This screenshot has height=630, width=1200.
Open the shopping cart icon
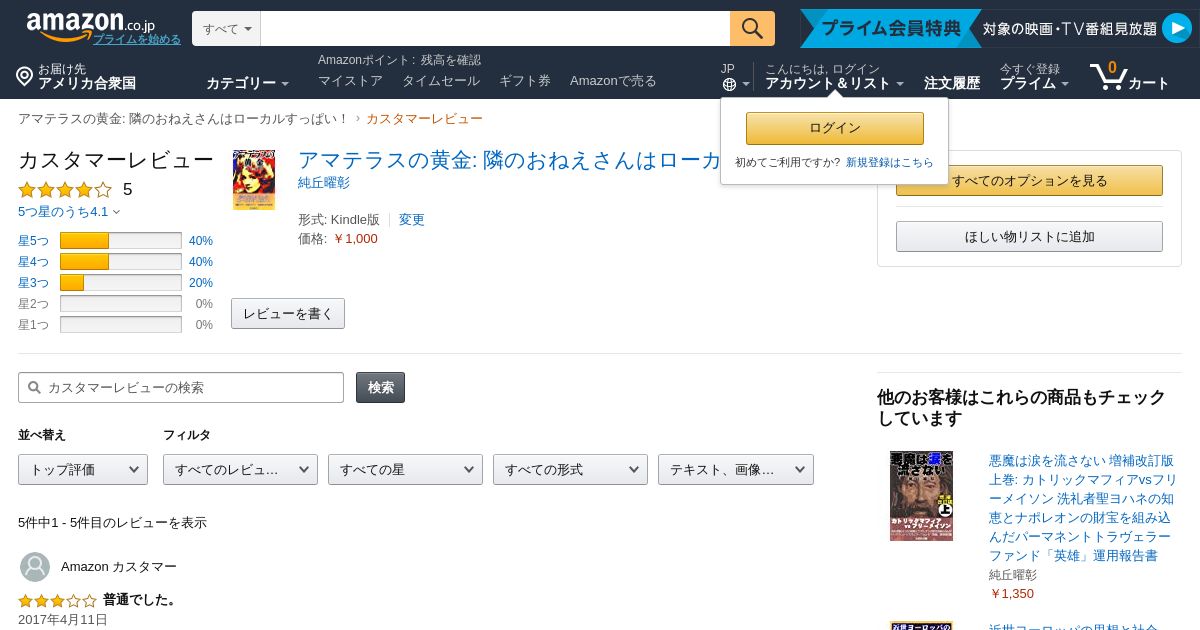coord(1108,76)
